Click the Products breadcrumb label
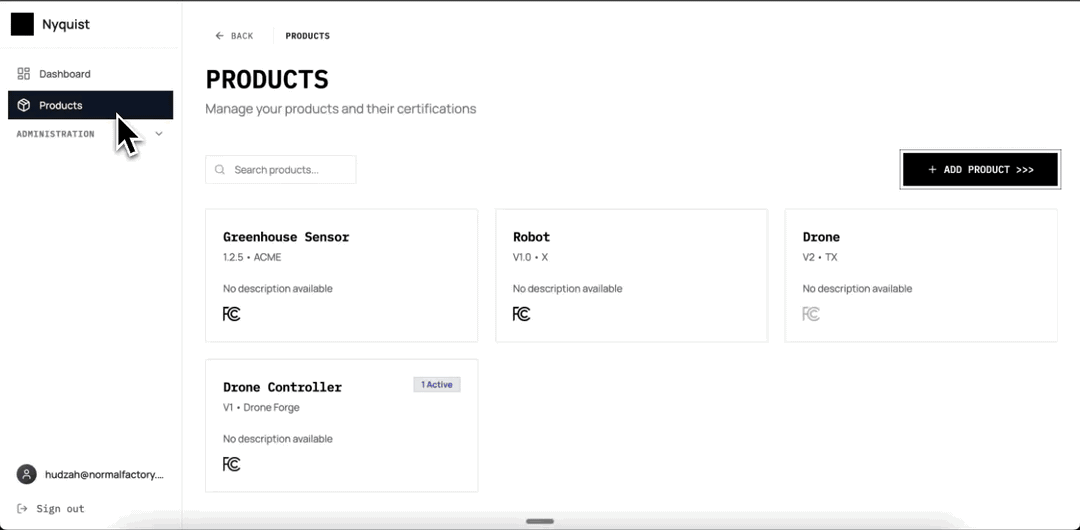1080x530 pixels. [x=307, y=36]
